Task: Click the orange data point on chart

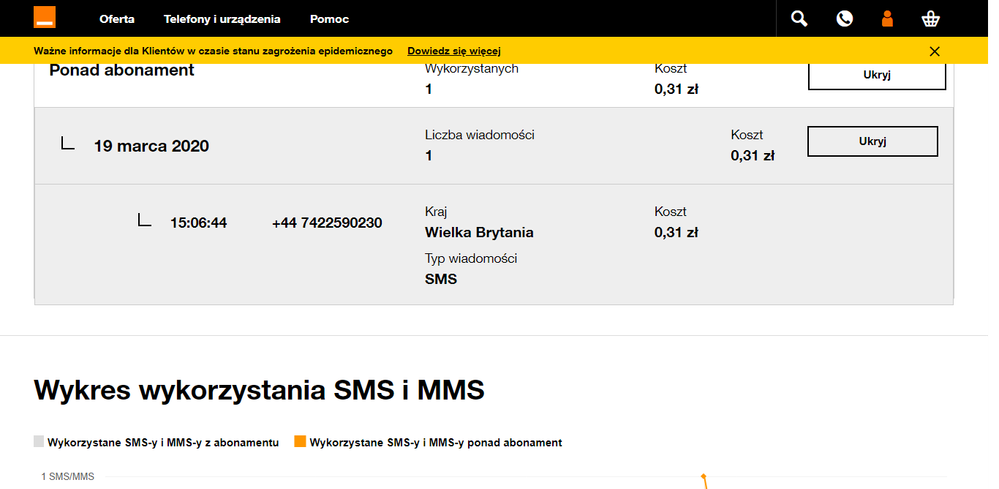Action: pyautogui.click(x=704, y=477)
